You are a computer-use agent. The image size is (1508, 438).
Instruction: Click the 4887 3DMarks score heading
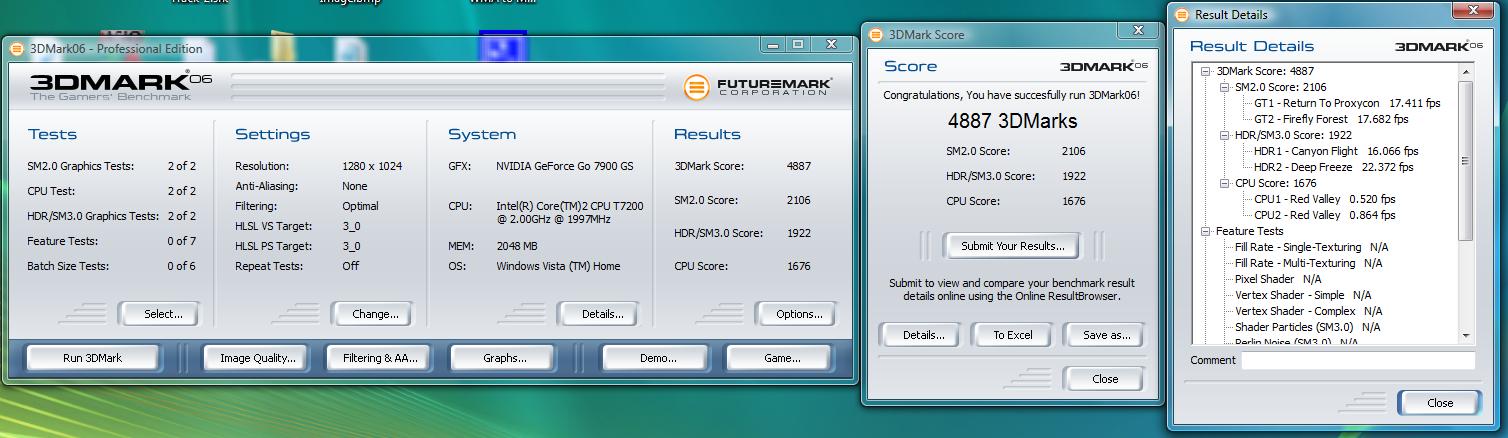(1012, 121)
